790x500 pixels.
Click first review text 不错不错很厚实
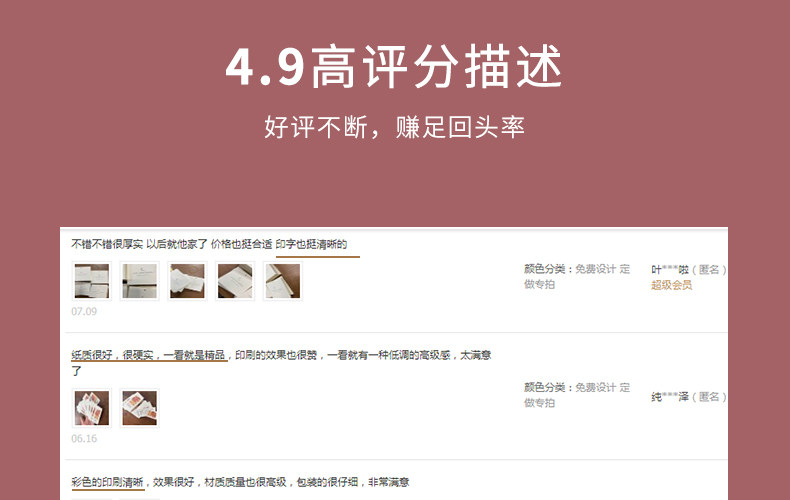pos(107,244)
